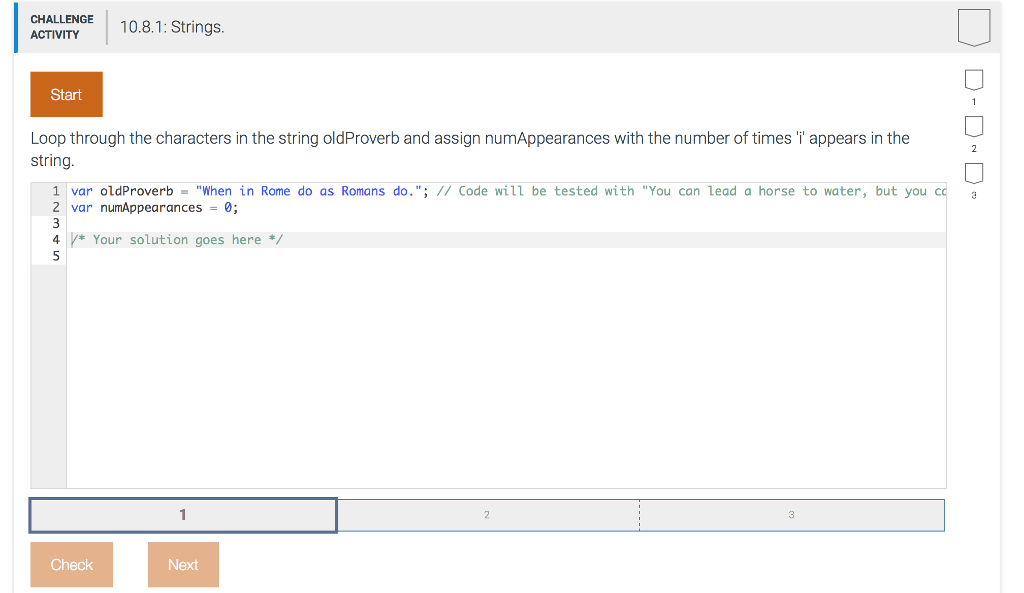The width and height of the screenshot is (1024, 593).
Task: Click the dashed divider between steps 2 and 3
Action: (639, 514)
